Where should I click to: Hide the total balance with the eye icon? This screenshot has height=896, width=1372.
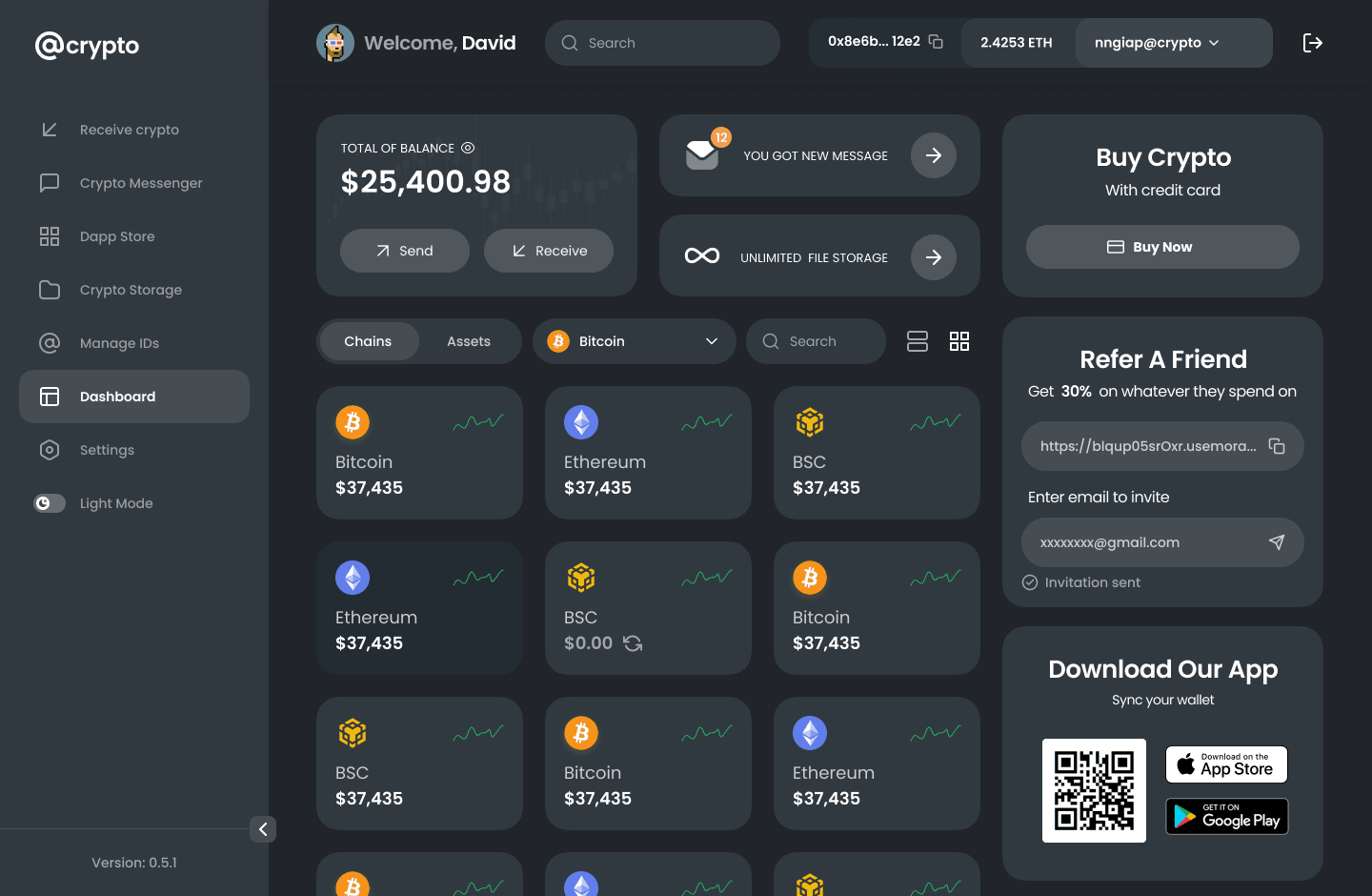[467, 148]
